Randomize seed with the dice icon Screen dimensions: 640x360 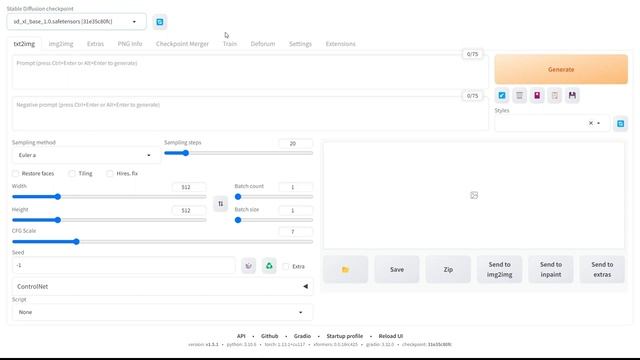(x=248, y=266)
